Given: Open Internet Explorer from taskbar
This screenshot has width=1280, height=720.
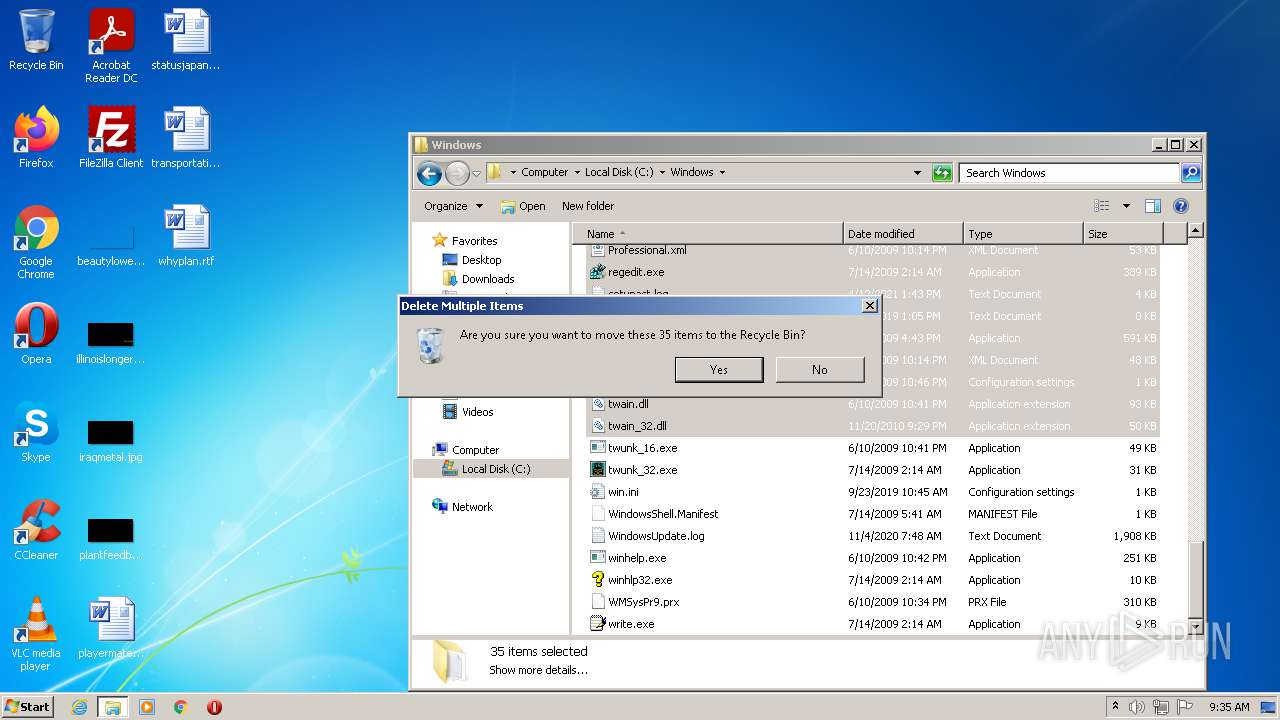Looking at the screenshot, I should [79, 707].
